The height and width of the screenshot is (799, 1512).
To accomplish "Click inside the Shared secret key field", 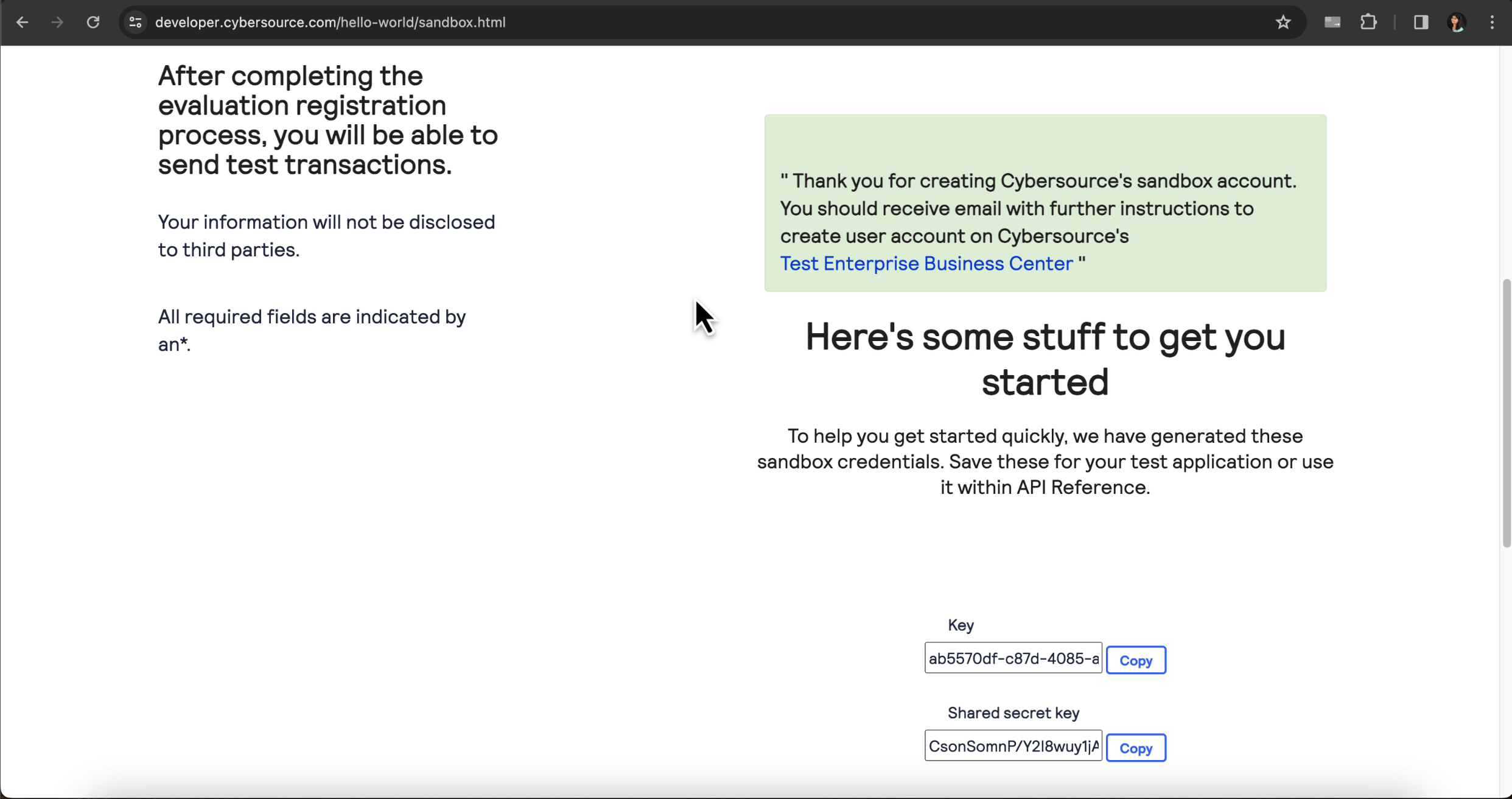I will [1013, 746].
